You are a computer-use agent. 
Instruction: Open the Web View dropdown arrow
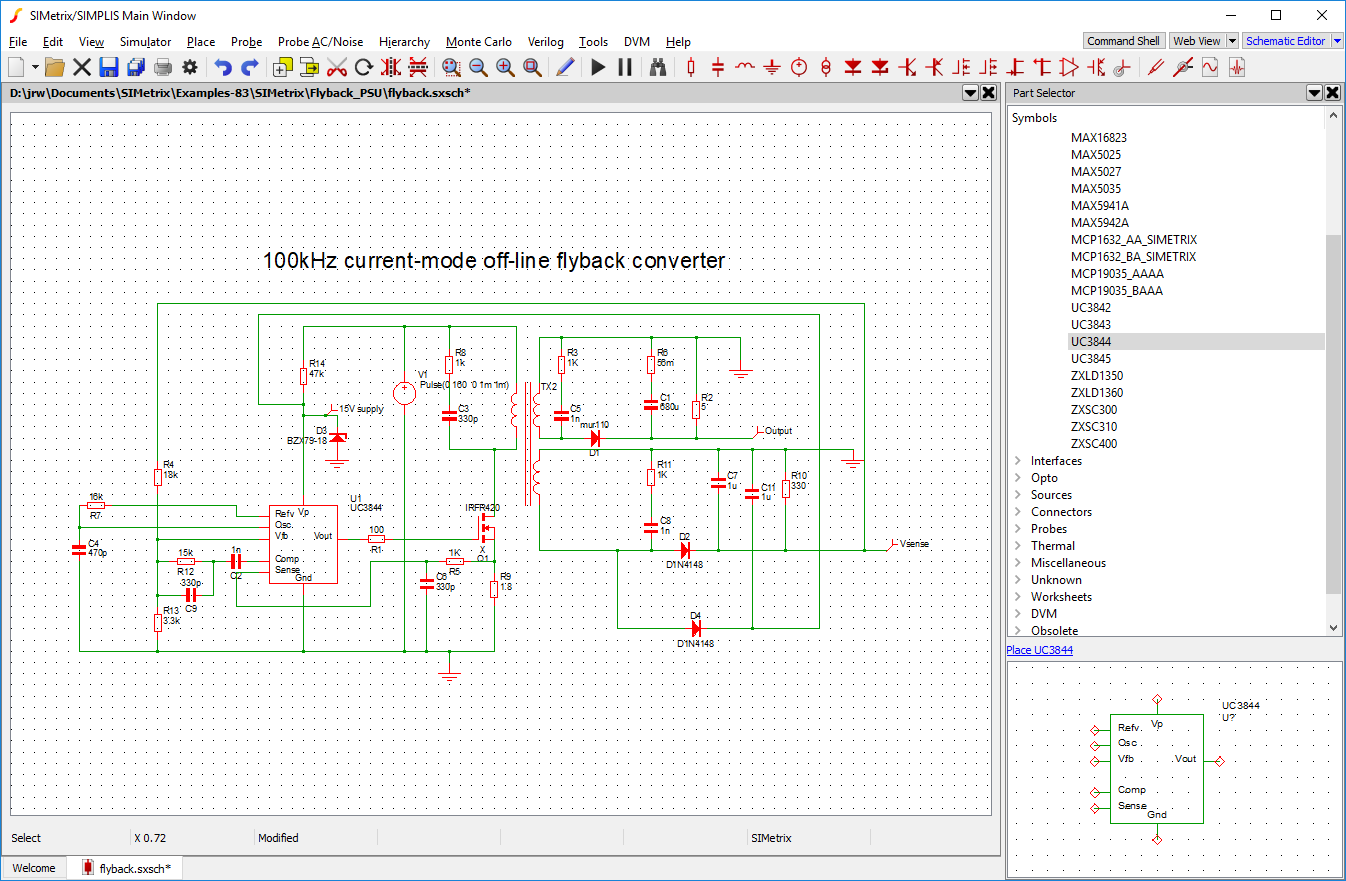[x=1232, y=41]
